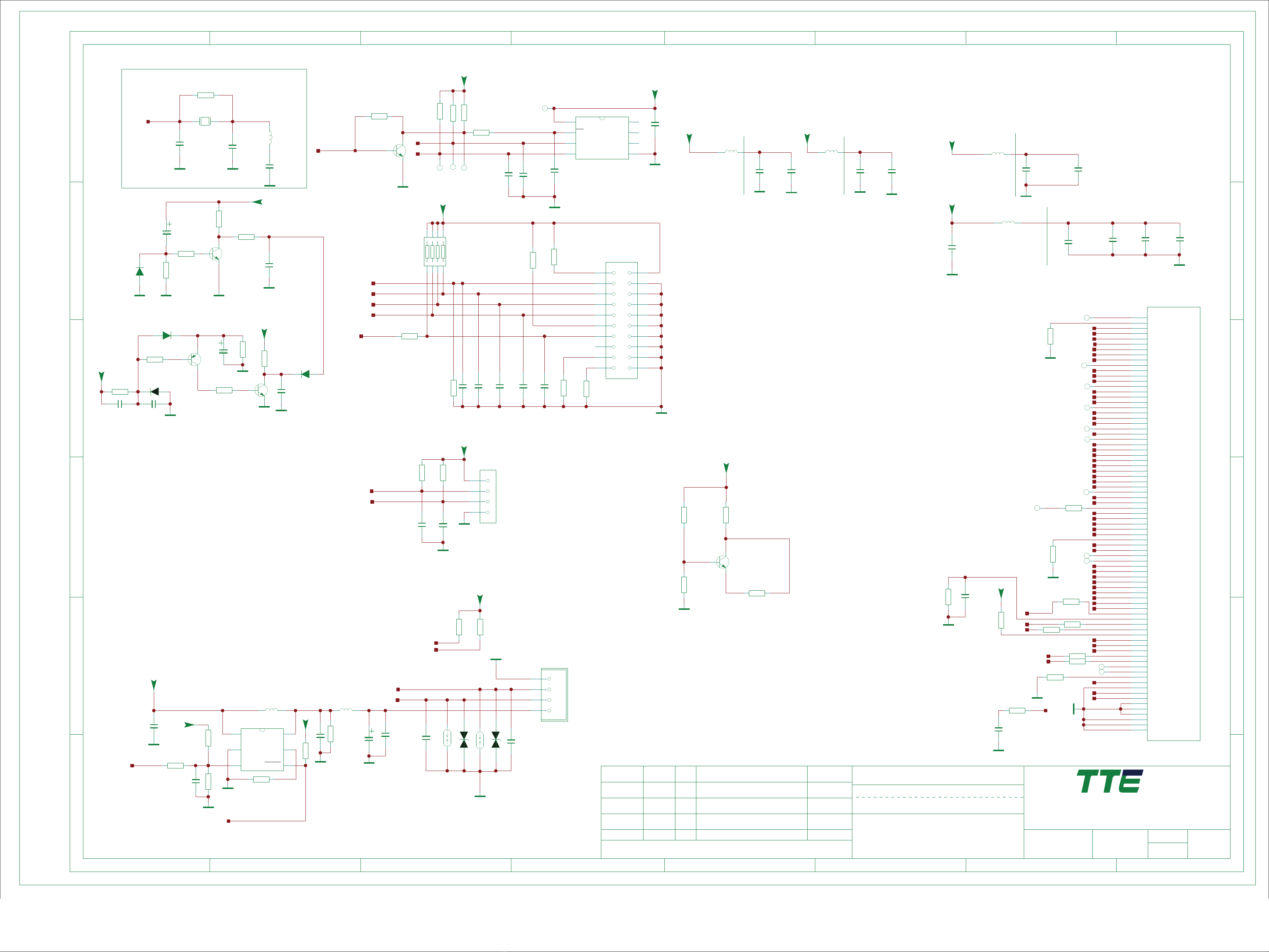
Task: Select the left capsule-shaped surge arrester symbol
Action: [447, 739]
